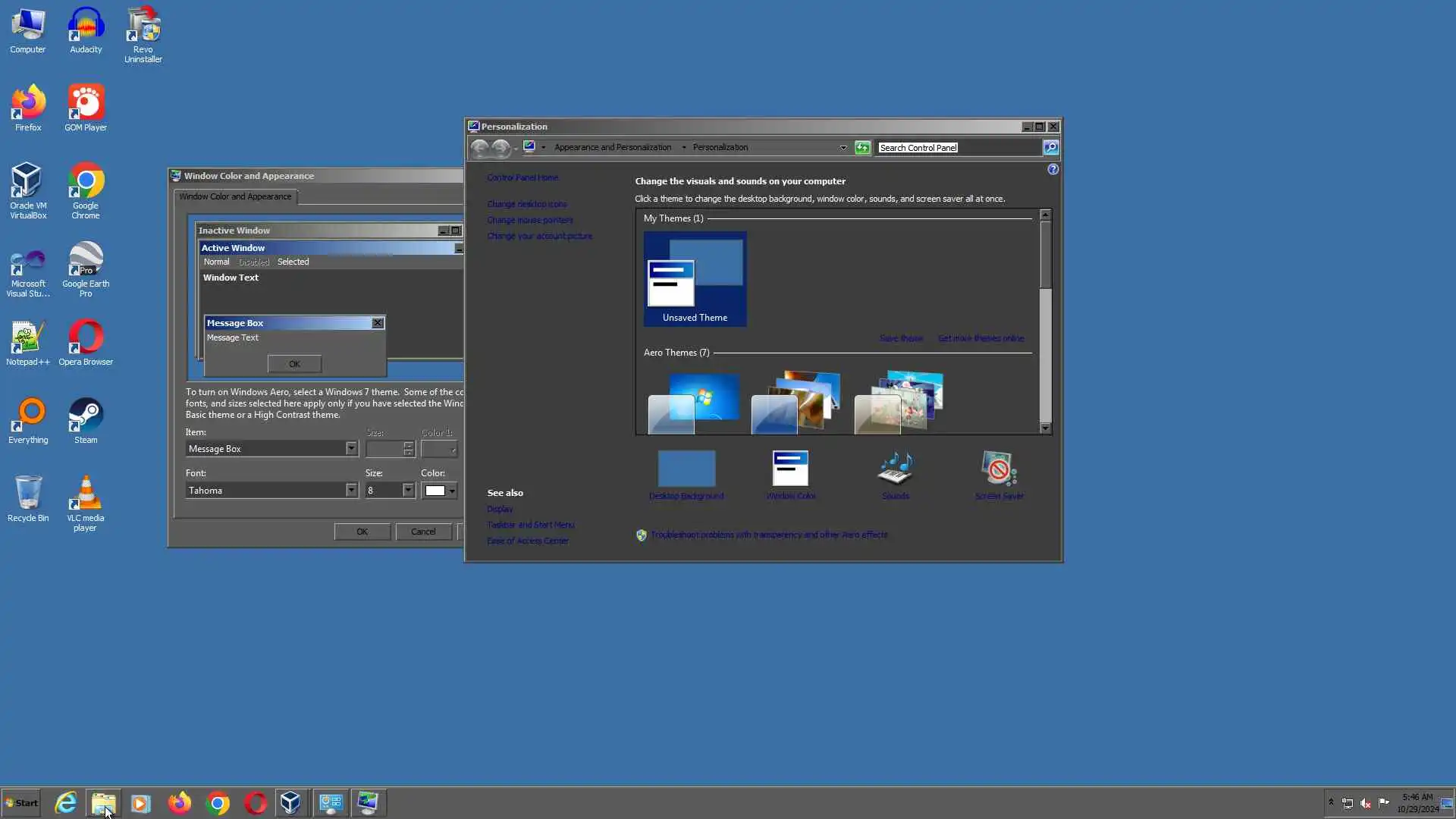The height and width of the screenshot is (819, 1456).
Task: Click the help question mark icon
Action: tap(1053, 169)
